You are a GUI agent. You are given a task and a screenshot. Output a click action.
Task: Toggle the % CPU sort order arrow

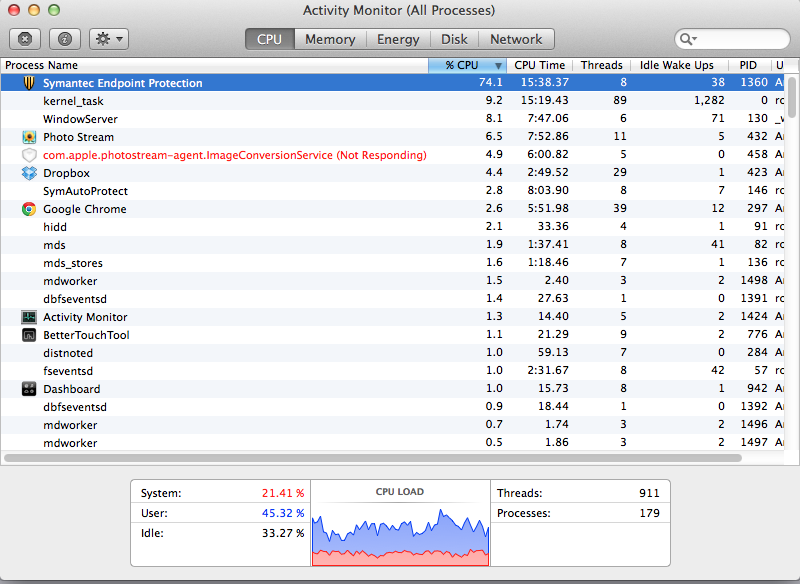coord(498,66)
